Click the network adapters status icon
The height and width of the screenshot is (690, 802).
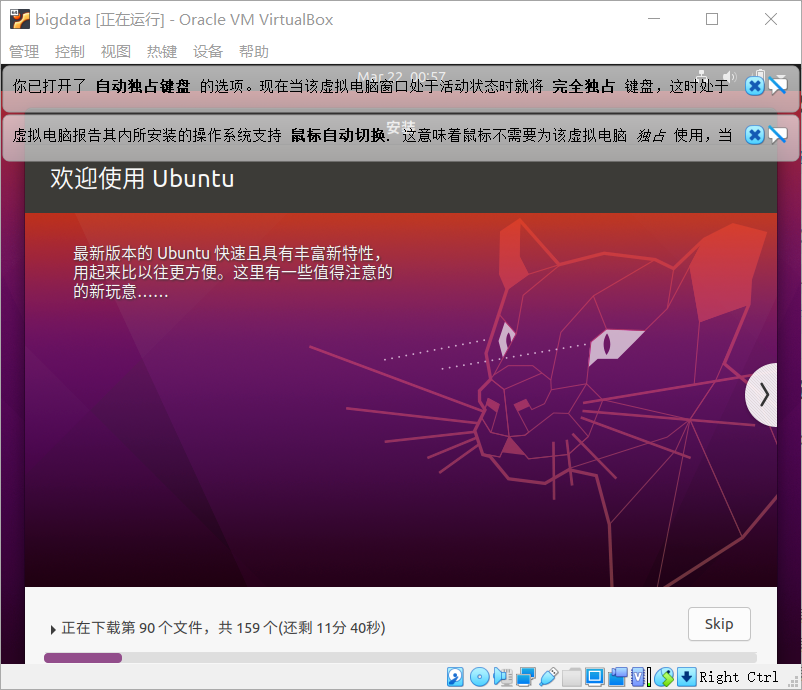(526, 677)
